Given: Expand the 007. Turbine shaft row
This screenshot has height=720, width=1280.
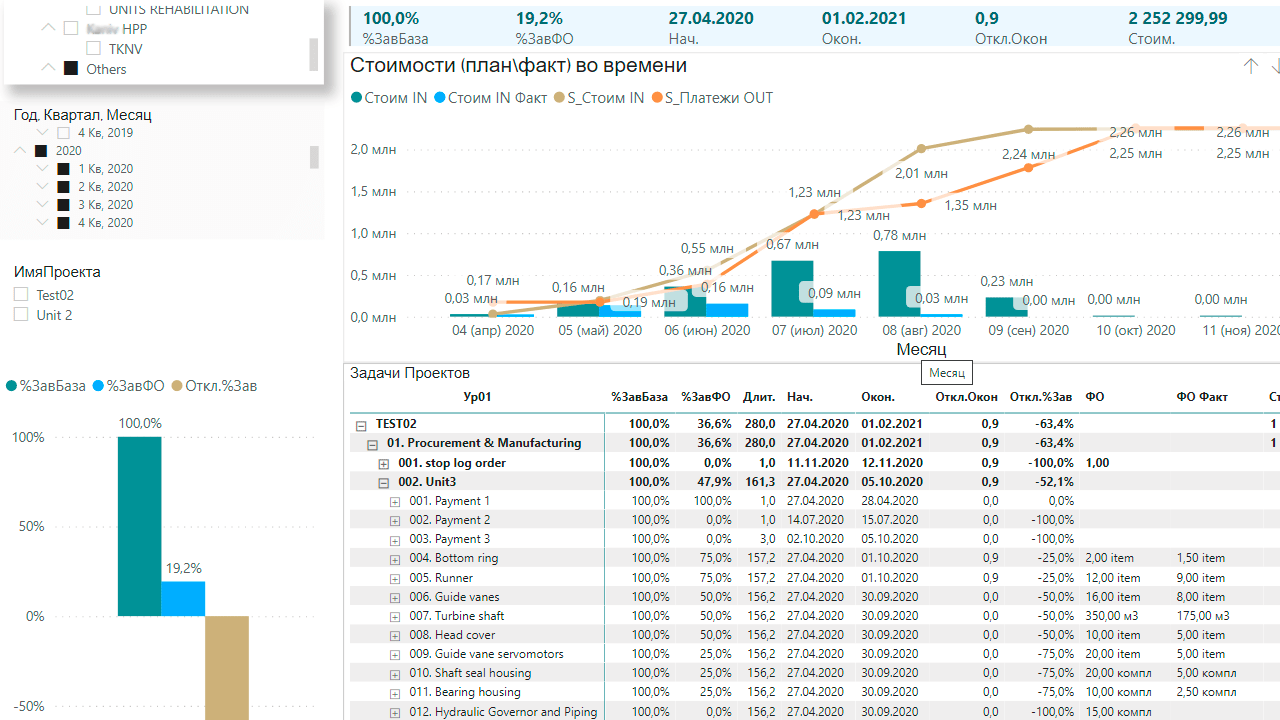Looking at the screenshot, I should tap(395, 617).
